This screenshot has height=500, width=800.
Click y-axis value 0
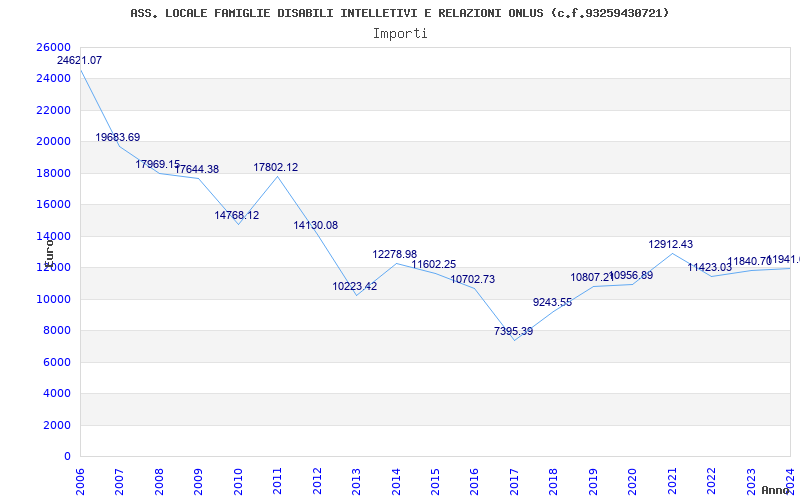(67, 457)
